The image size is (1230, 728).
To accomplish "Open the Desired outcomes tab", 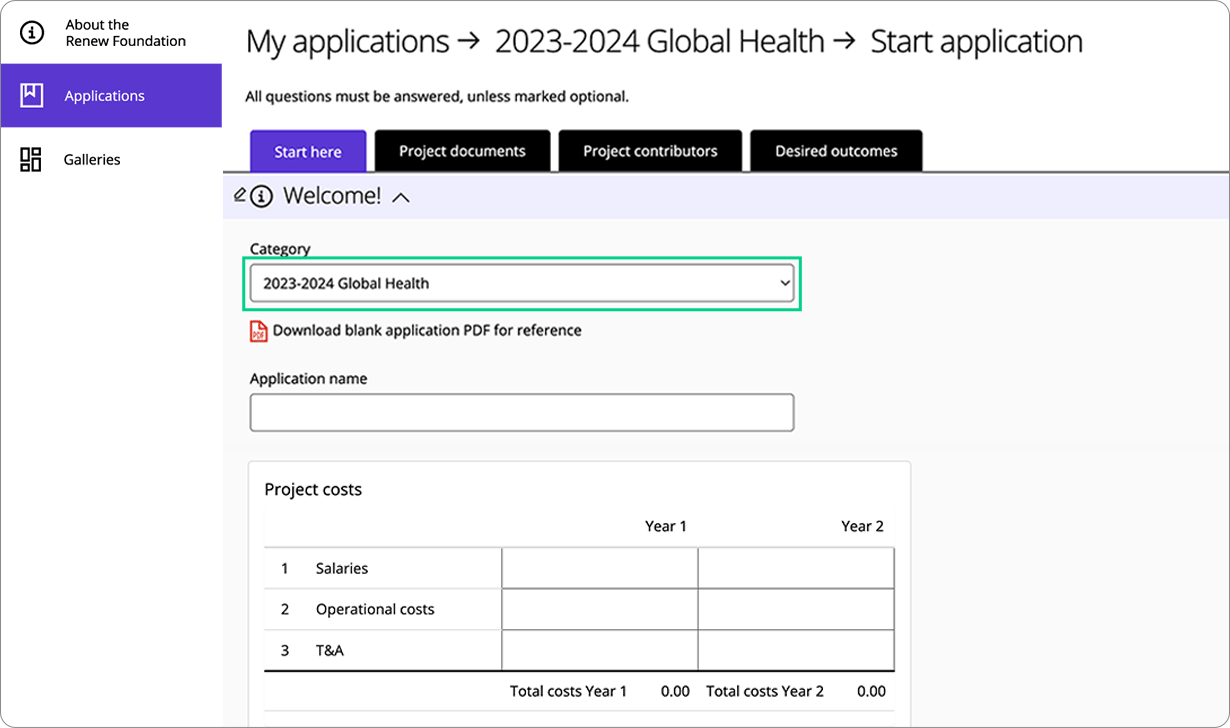I will point(836,150).
